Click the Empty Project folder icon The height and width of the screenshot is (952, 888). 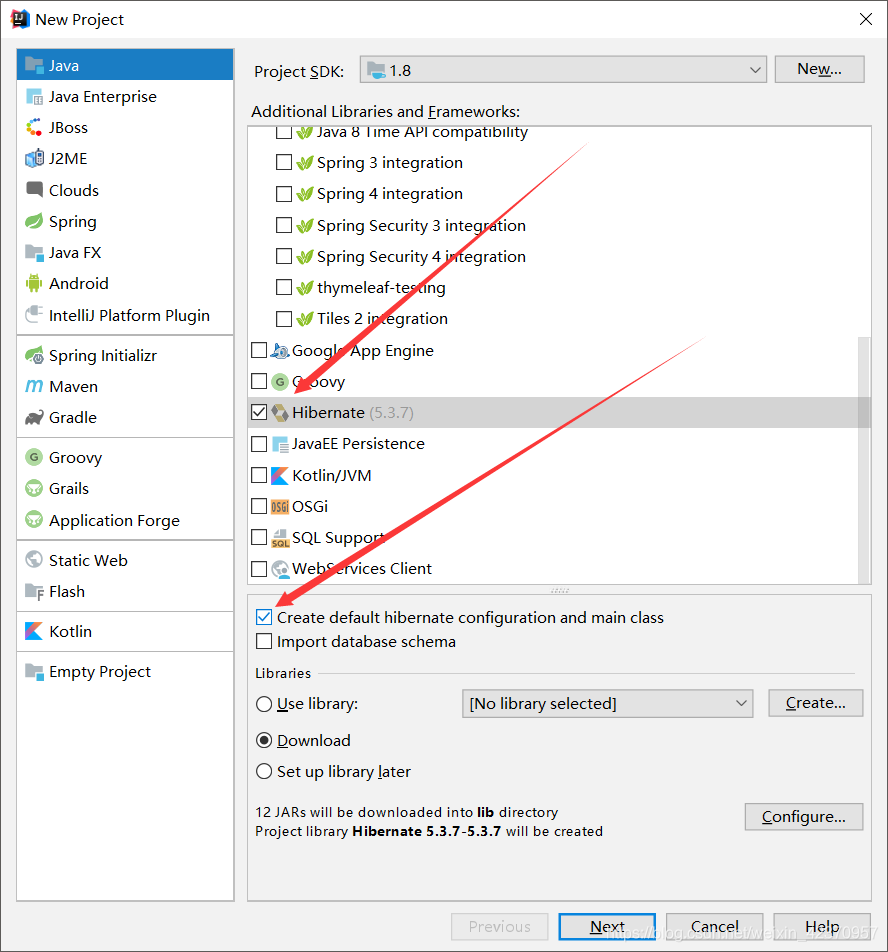[x=34, y=672]
